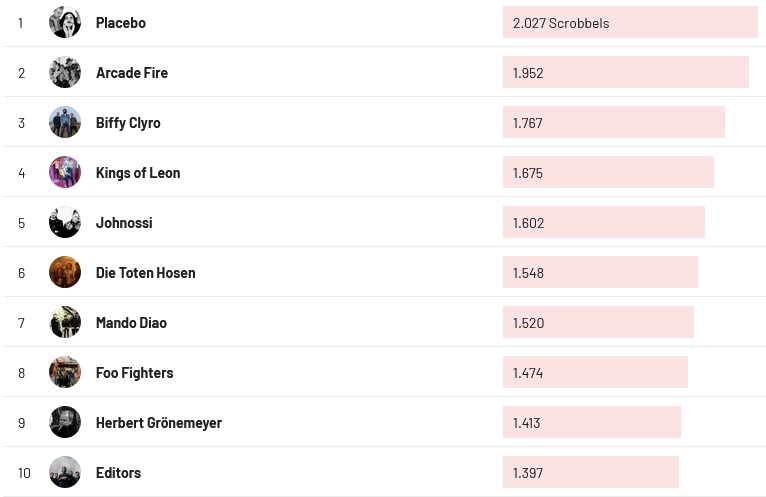
Task: Open the Herbert Grönemeyer text link
Action: 159,422
